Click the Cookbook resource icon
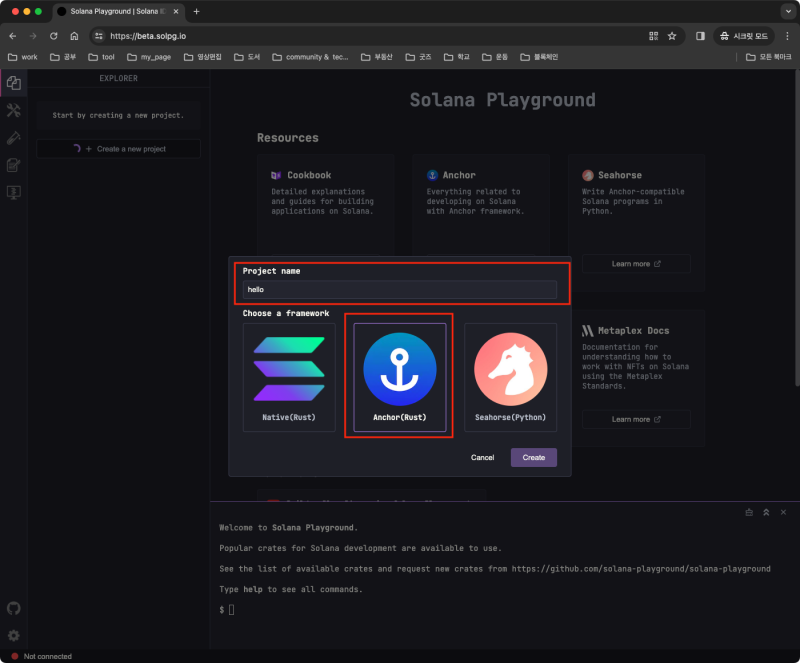The image size is (800, 663). click(276, 176)
